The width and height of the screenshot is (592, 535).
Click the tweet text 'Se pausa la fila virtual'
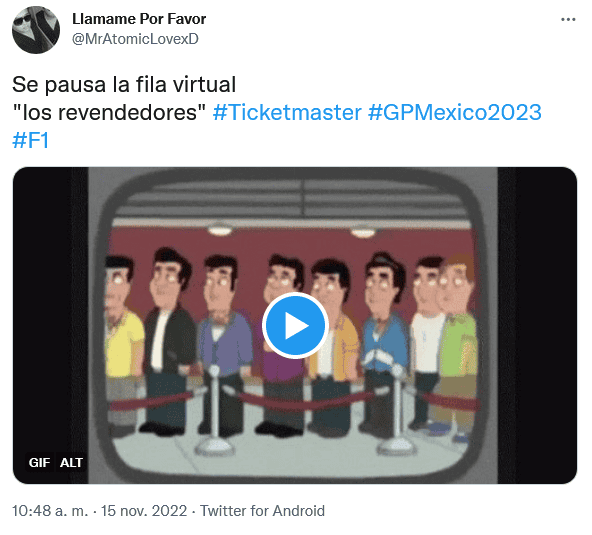pos(124,84)
